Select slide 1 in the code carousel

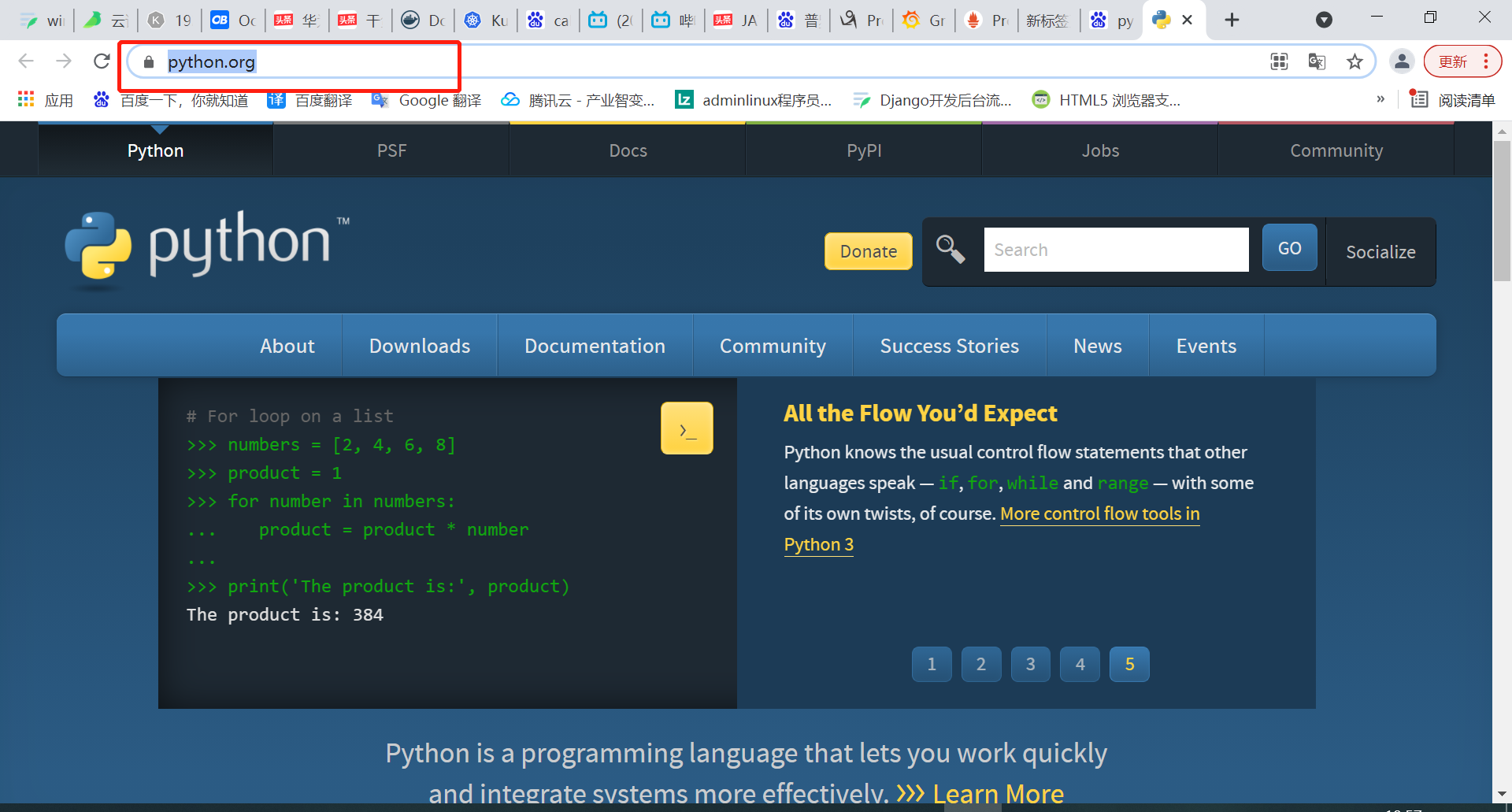coord(932,664)
